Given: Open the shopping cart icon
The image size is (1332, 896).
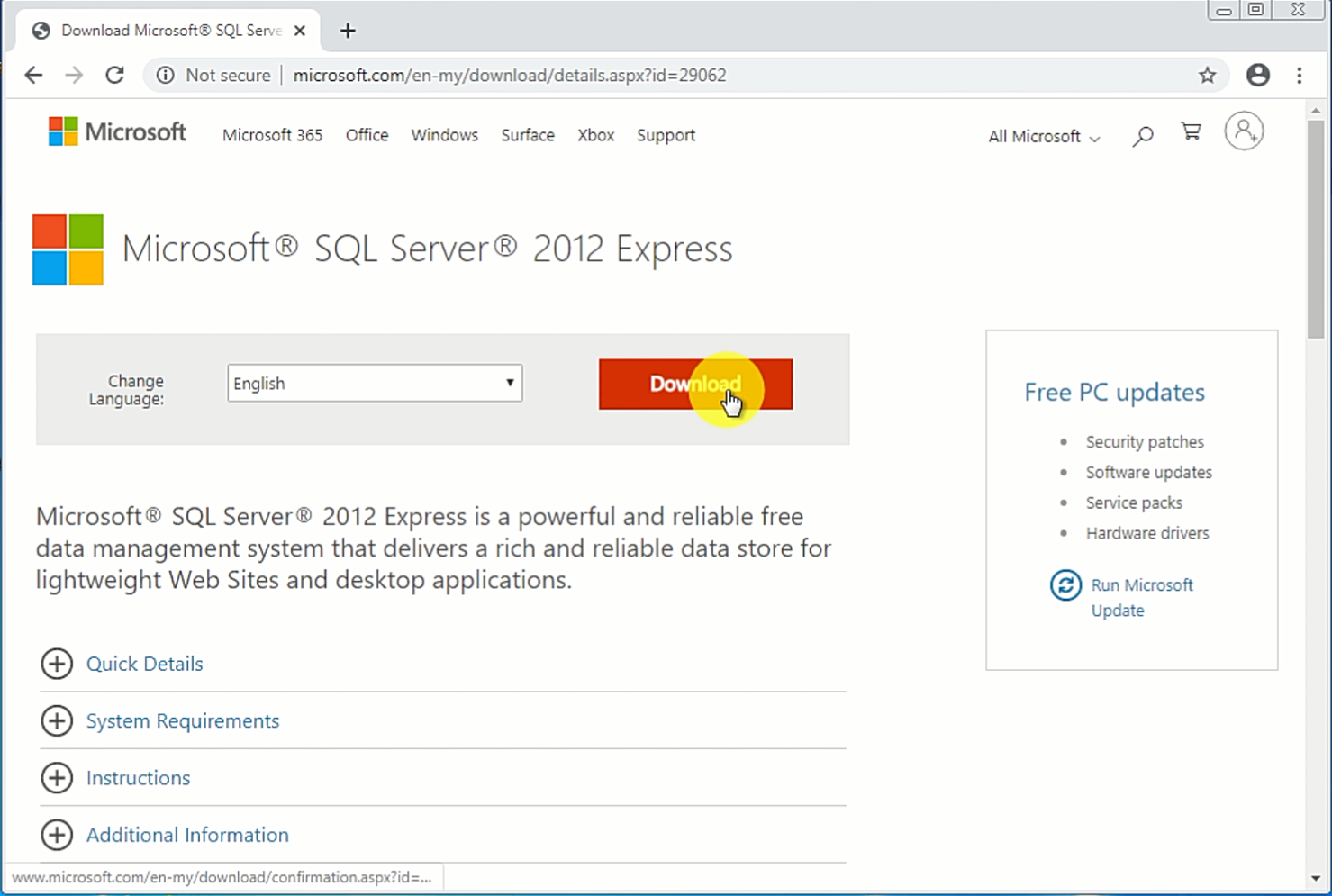Looking at the screenshot, I should [1192, 132].
